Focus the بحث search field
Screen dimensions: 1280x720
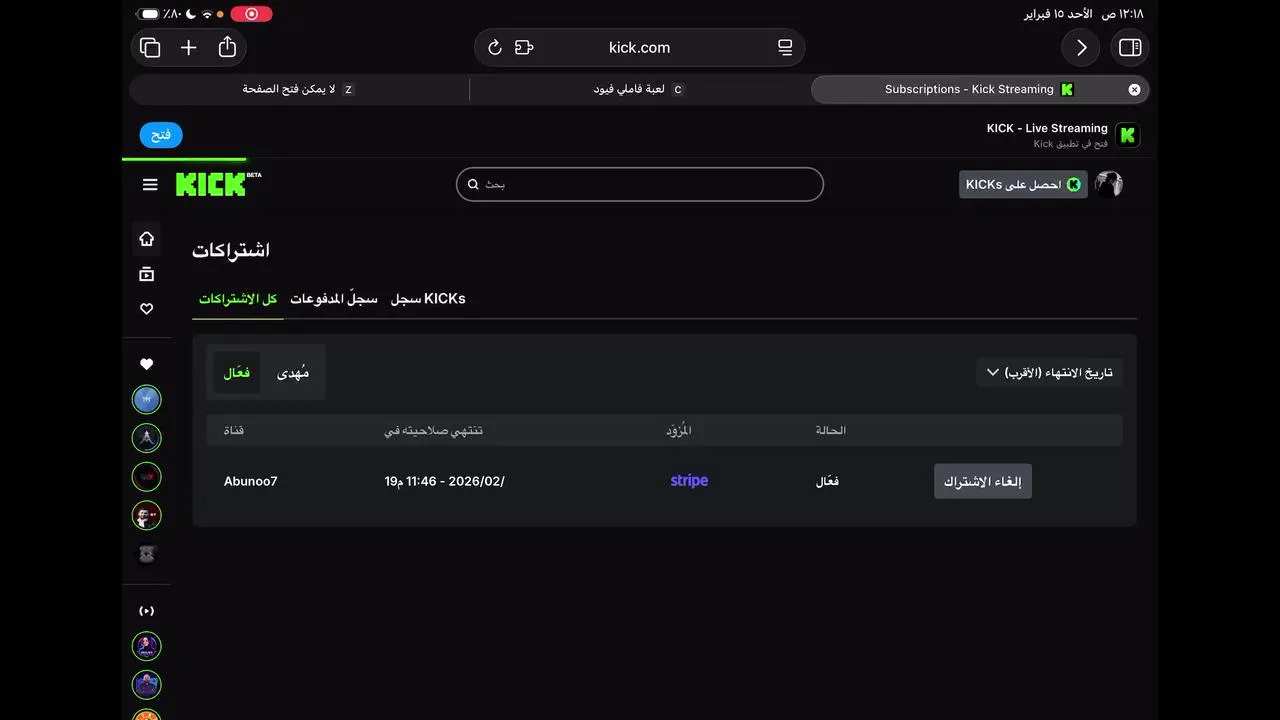click(640, 184)
